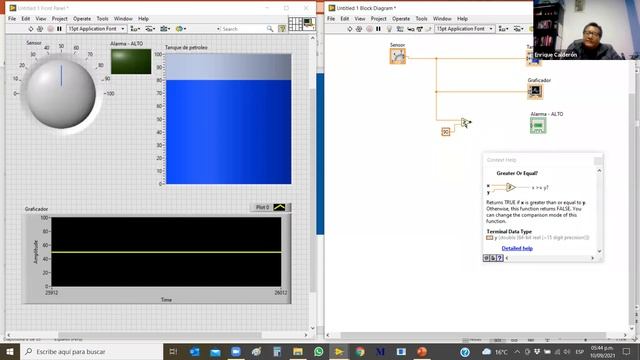
Task: Click the Plot 0 legend swatch
Action: tap(279, 207)
